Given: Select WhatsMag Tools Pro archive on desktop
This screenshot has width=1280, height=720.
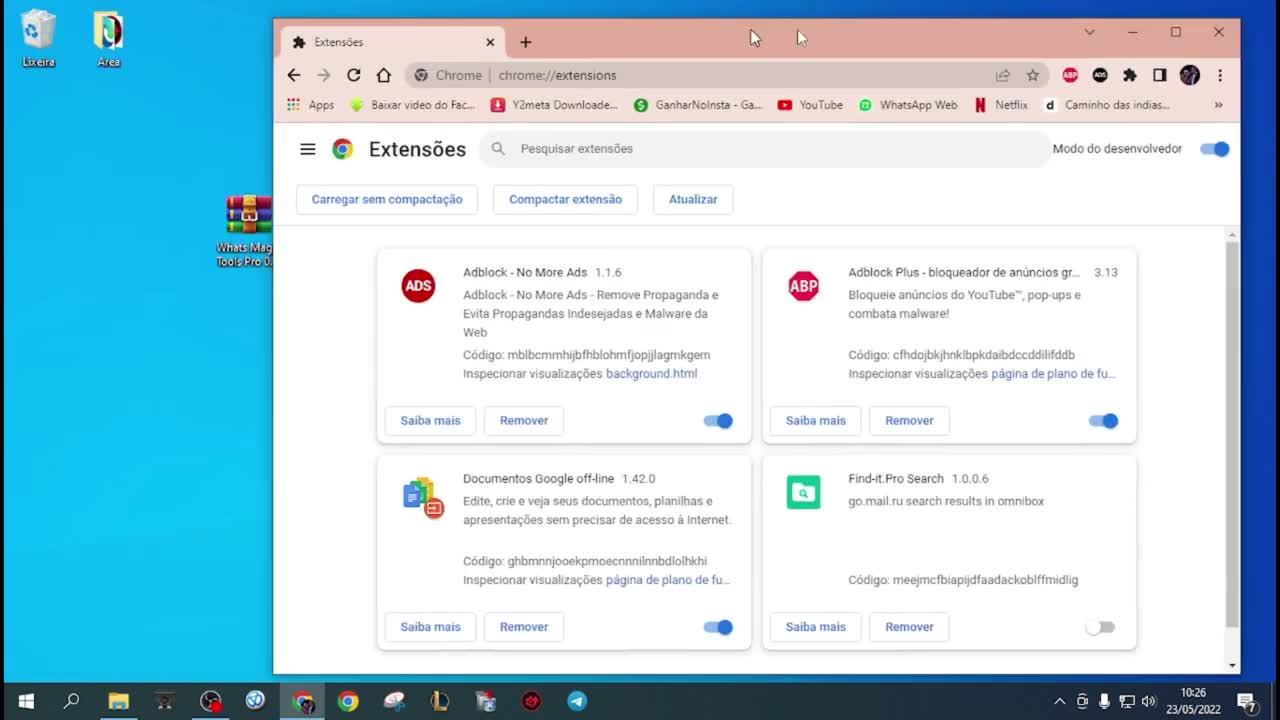Looking at the screenshot, I should click(248, 232).
